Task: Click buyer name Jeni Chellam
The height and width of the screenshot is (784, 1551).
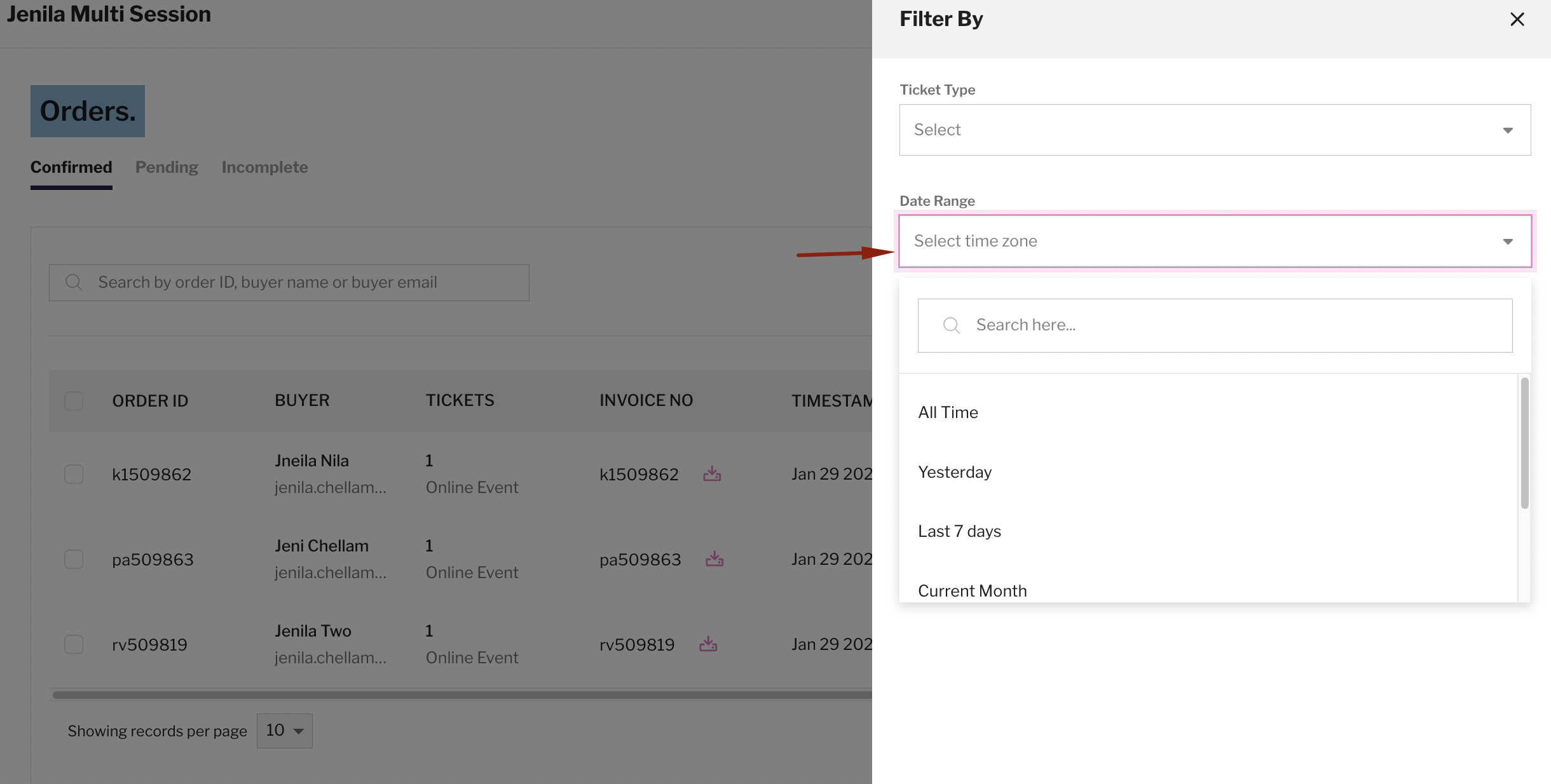Action: coord(322,546)
